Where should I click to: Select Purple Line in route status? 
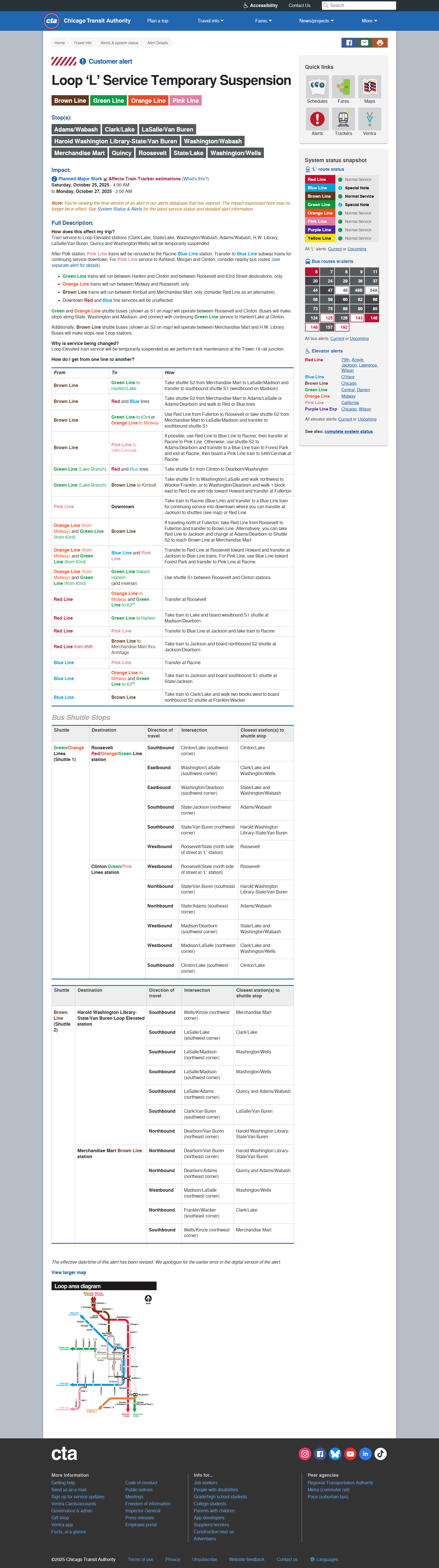pos(320,230)
